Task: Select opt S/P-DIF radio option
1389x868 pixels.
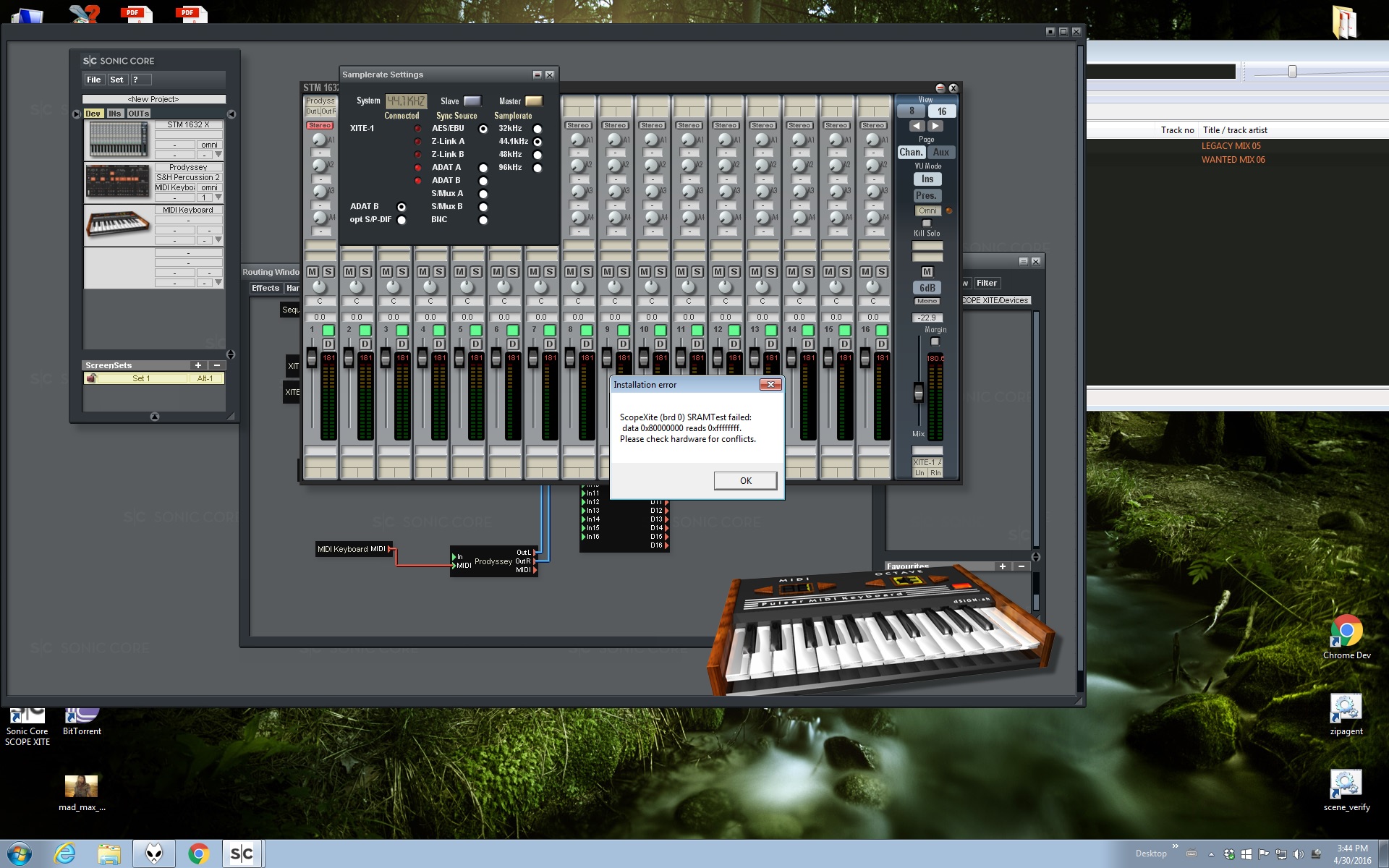Action: coord(402,220)
